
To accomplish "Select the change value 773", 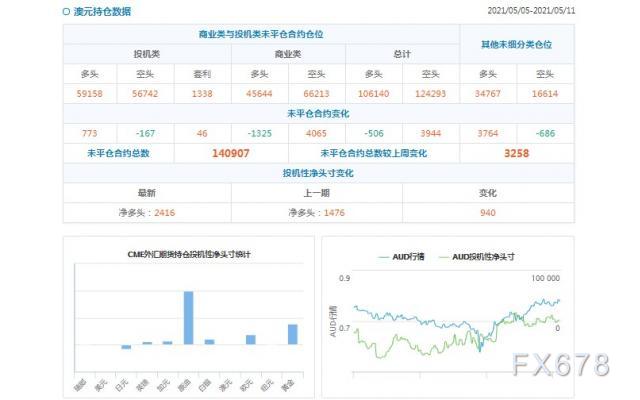I will pos(90,133).
